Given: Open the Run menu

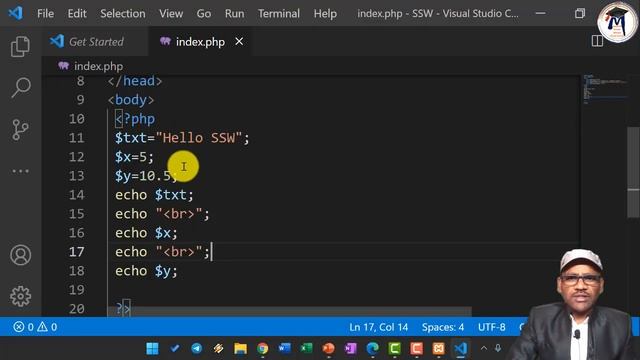Looking at the screenshot, I should 234,13.
